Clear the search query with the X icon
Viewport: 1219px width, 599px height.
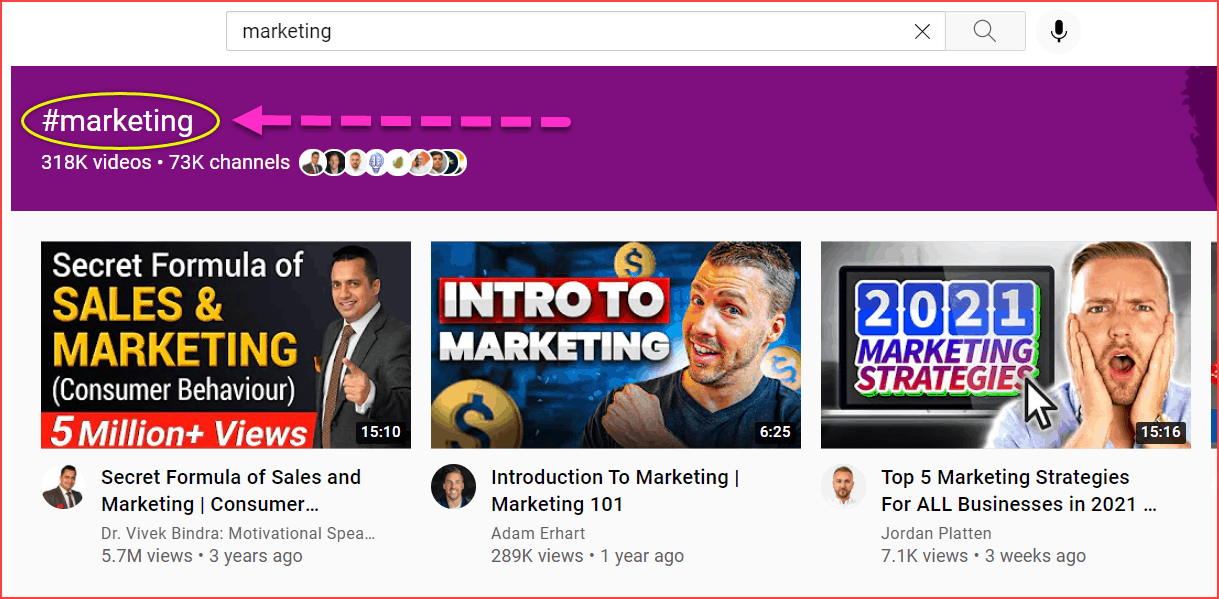921,31
